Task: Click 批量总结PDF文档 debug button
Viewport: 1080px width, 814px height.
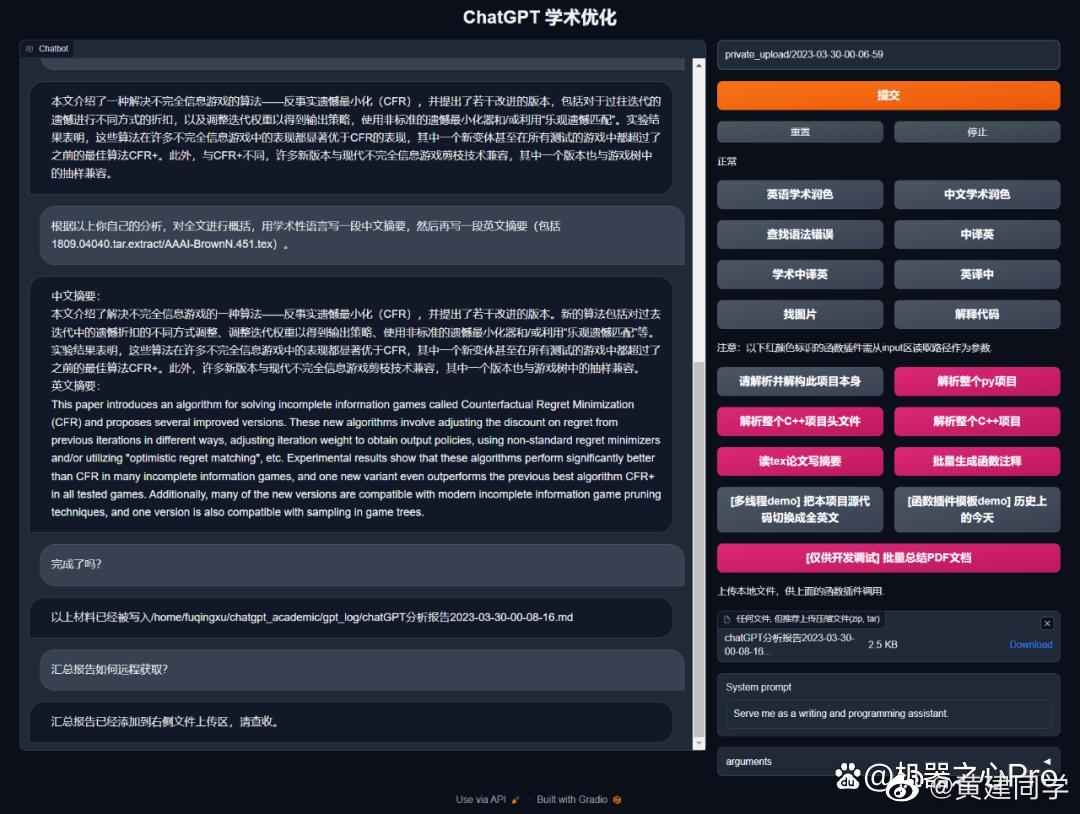Action: click(x=888, y=557)
